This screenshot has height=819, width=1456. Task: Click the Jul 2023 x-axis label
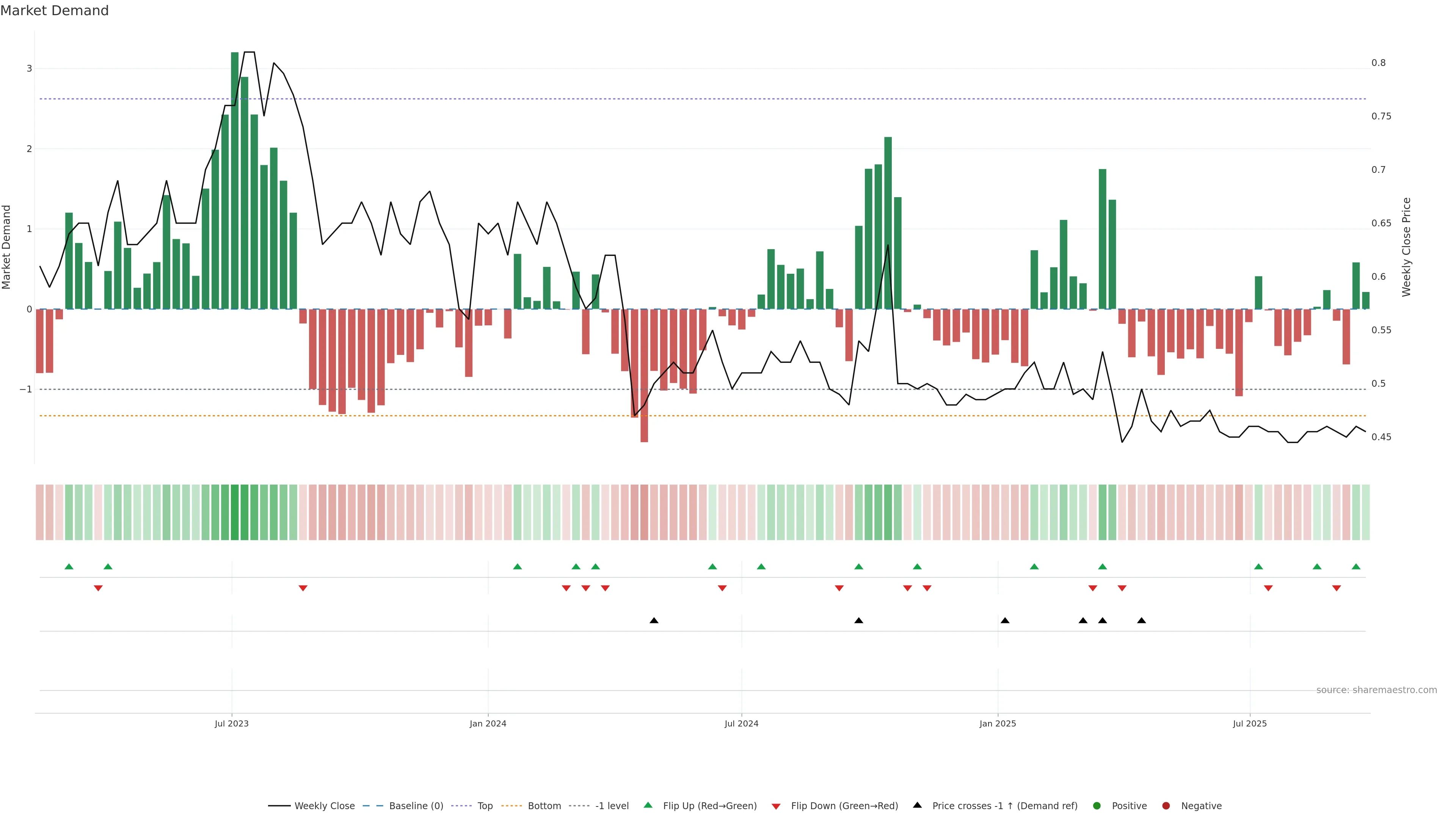(x=232, y=723)
